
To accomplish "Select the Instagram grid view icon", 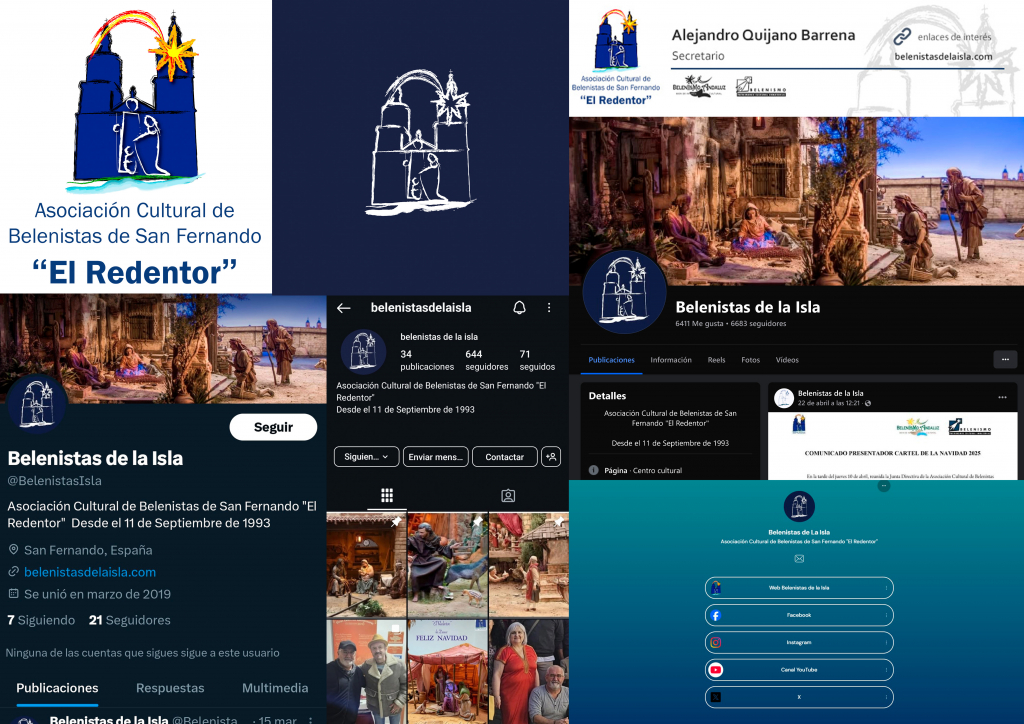I will [x=387, y=495].
